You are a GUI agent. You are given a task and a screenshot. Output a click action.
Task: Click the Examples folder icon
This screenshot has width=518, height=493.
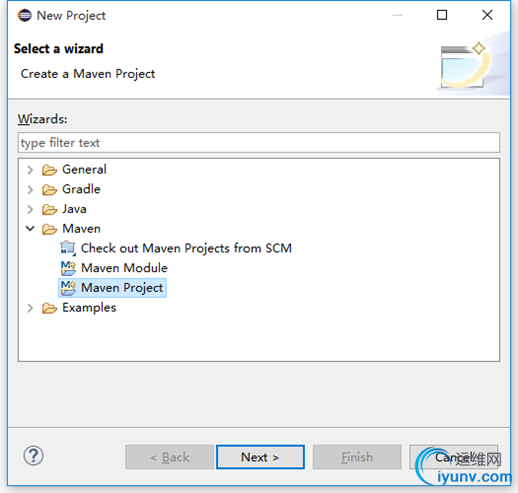[x=50, y=308]
